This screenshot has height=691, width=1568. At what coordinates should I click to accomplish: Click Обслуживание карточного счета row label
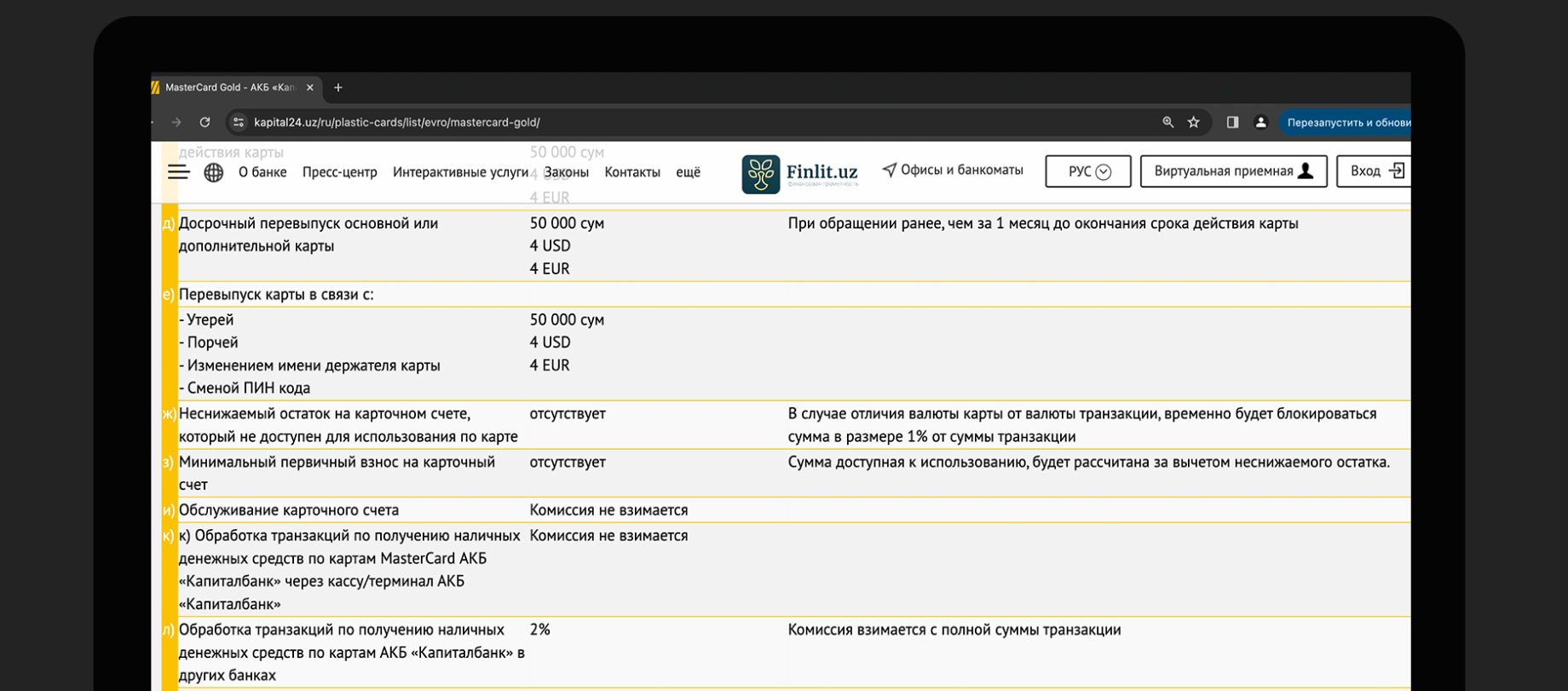point(289,510)
